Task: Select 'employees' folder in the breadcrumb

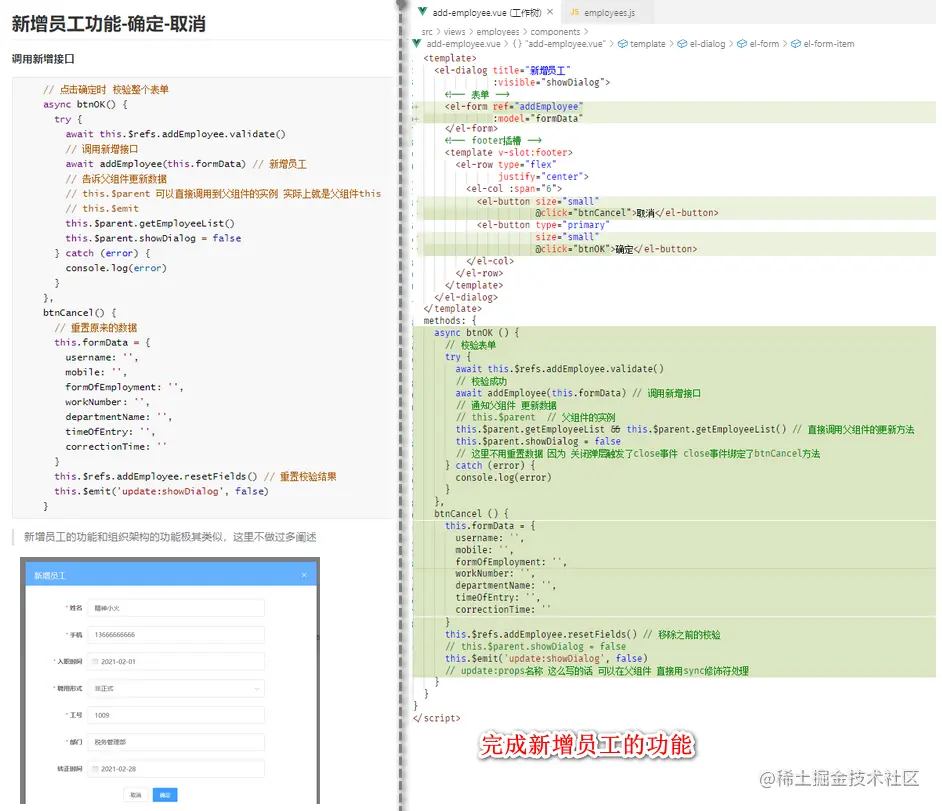Action: [497, 32]
